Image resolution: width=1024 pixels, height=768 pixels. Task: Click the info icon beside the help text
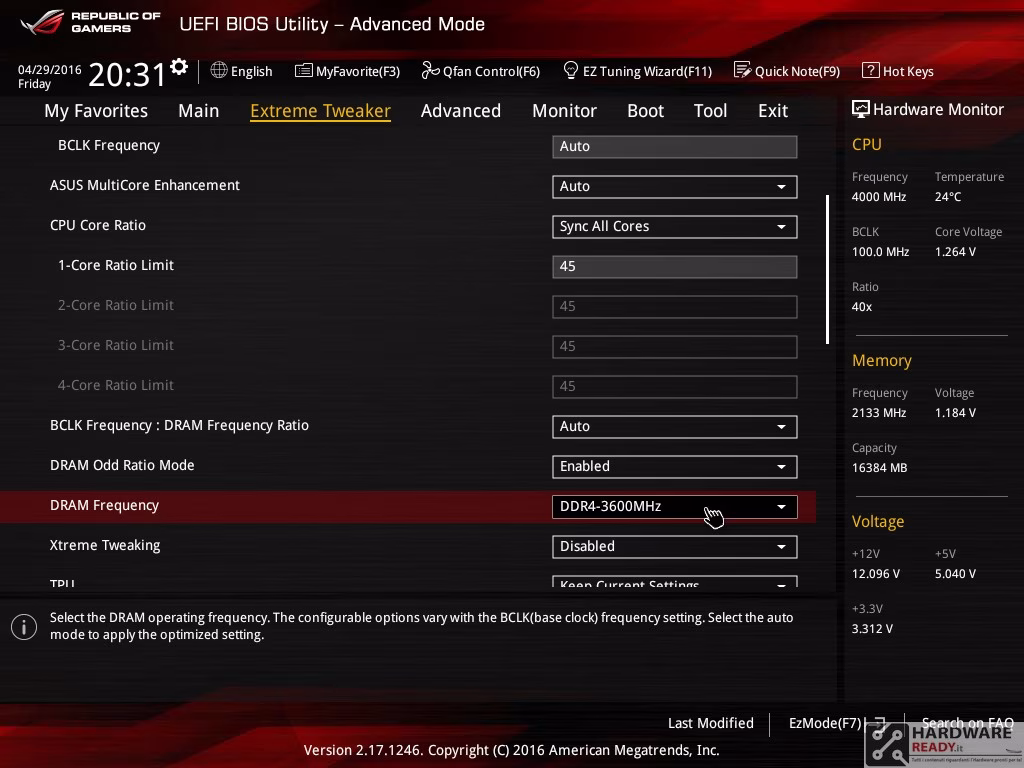point(24,627)
